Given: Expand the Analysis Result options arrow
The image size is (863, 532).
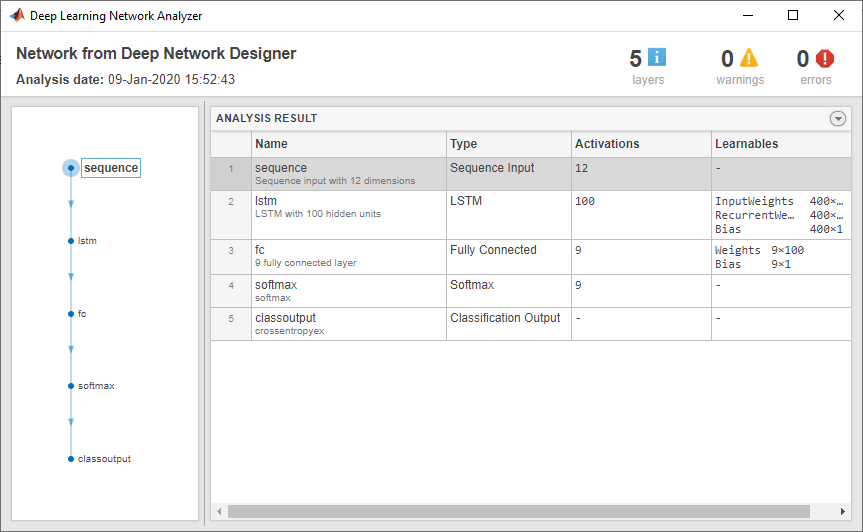Looking at the screenshot, I should [x=838, y=118].
